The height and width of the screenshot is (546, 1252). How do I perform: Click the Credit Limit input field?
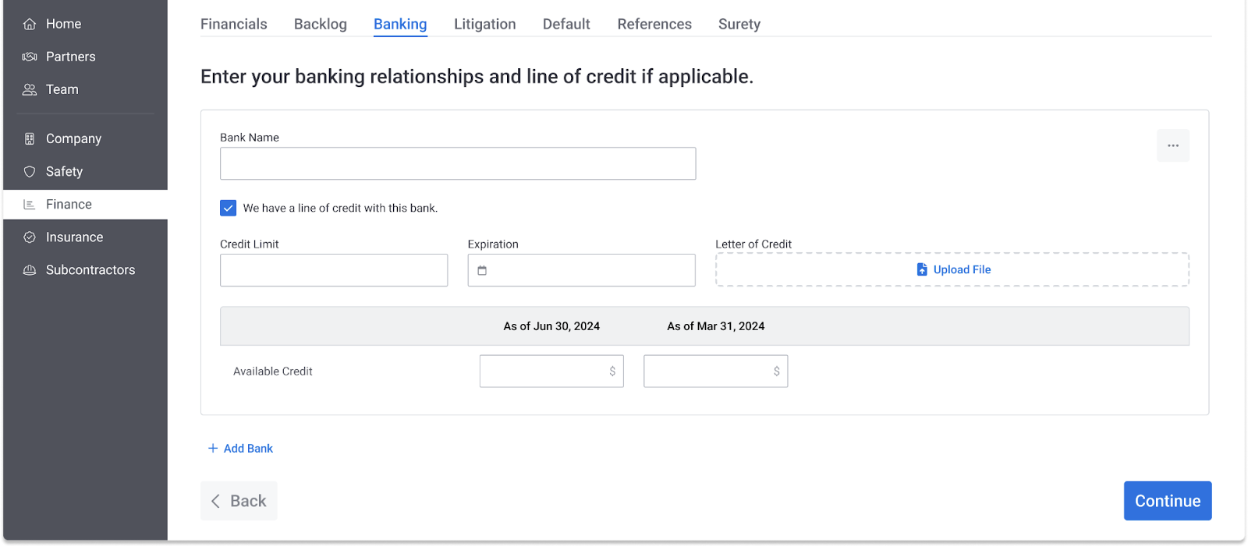(x=334, y=270)
